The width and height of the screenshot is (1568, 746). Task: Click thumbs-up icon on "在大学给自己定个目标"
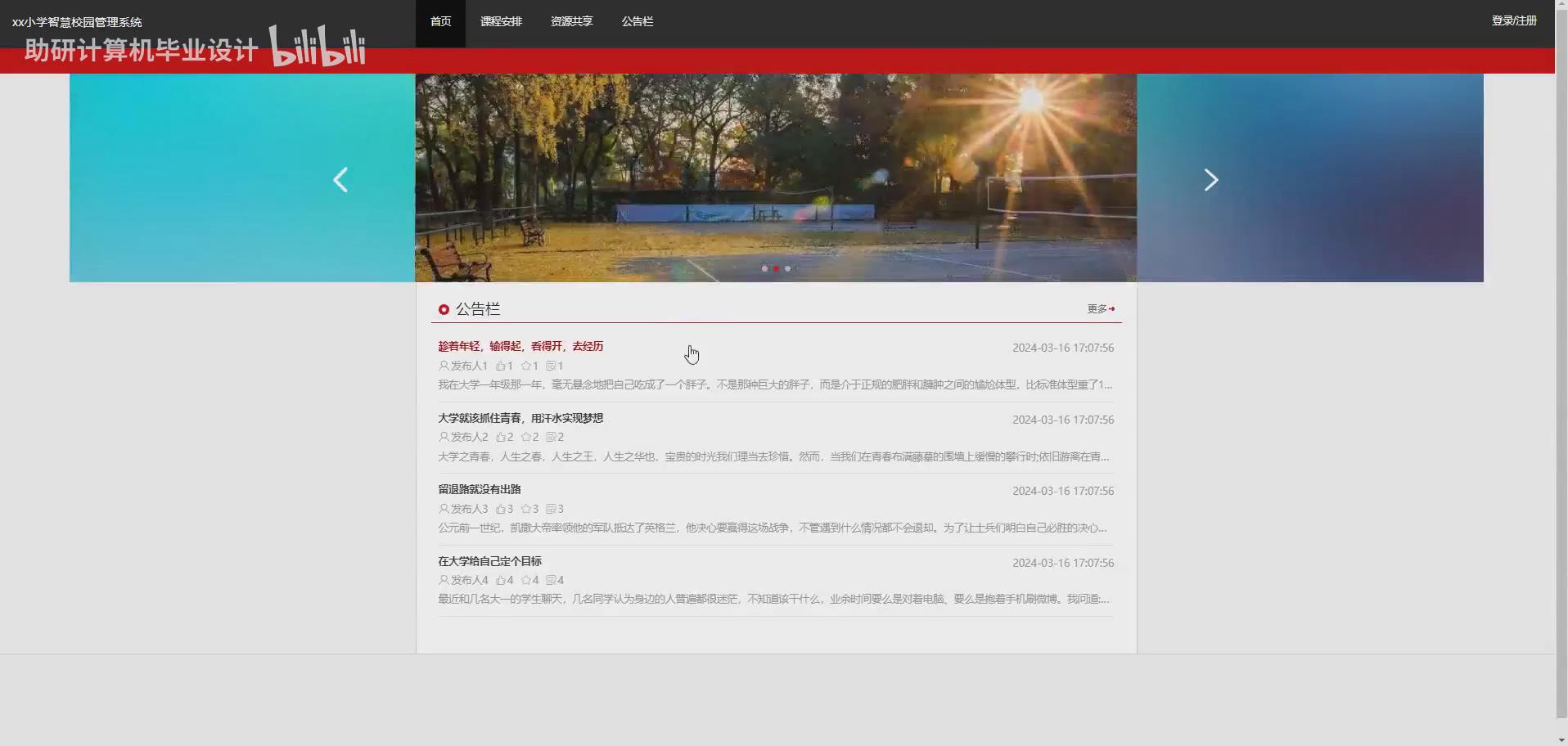coord(502,580)
